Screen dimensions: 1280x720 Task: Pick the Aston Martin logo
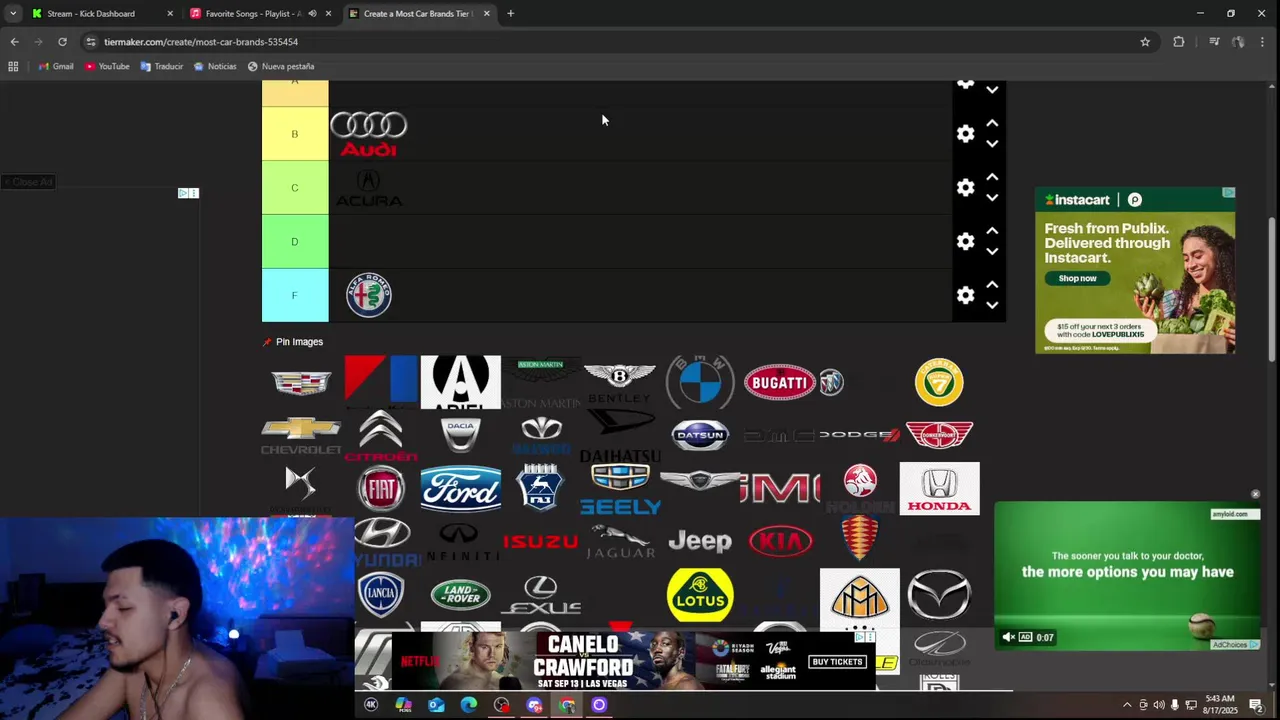click(x=541, y=384)
